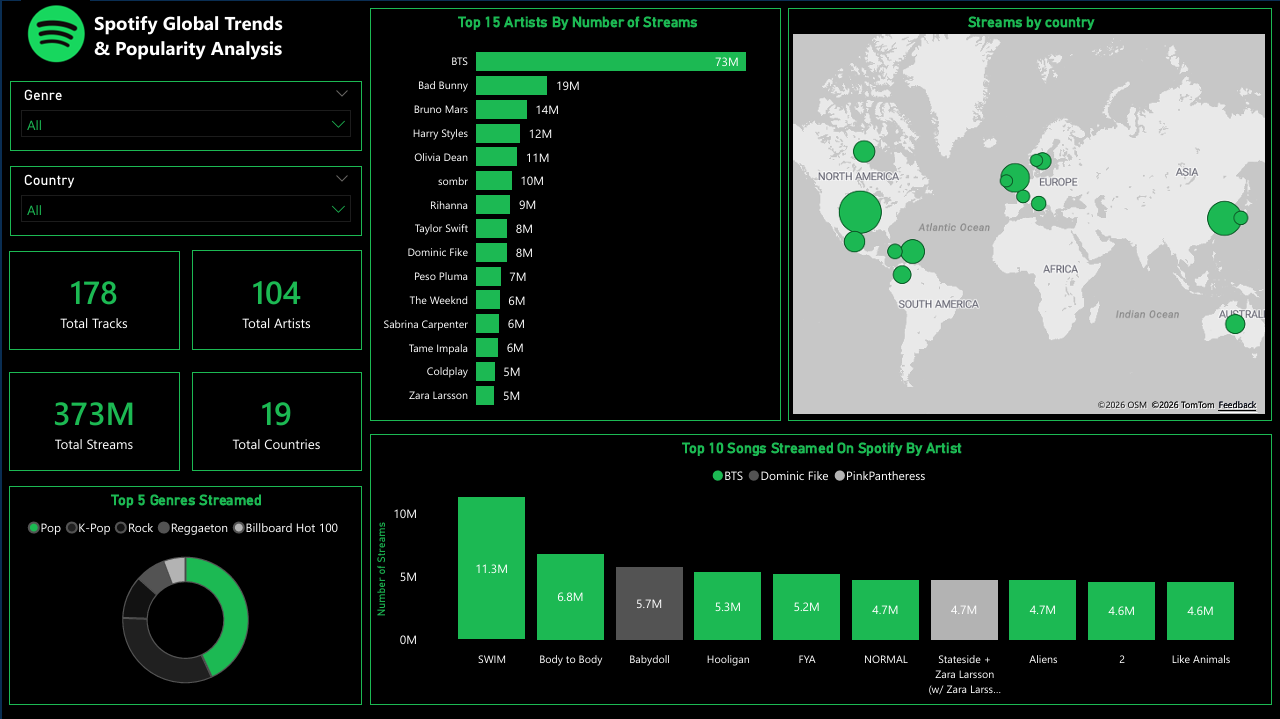Click the song column labeled 2
This screenshot has height=719, width=1280.
1121,611
